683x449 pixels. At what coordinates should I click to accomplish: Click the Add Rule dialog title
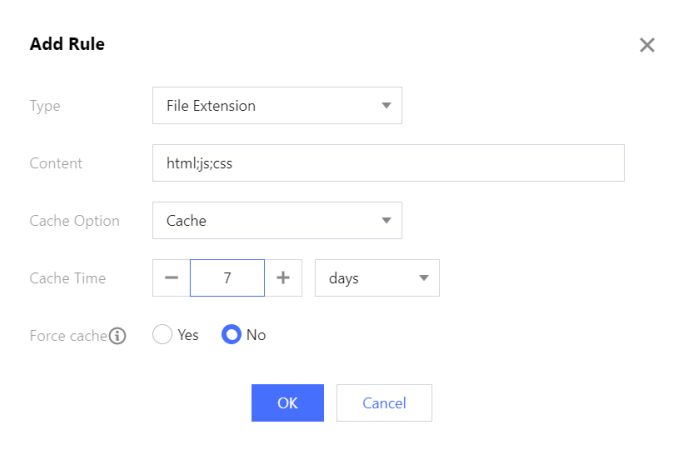point(67,44)
